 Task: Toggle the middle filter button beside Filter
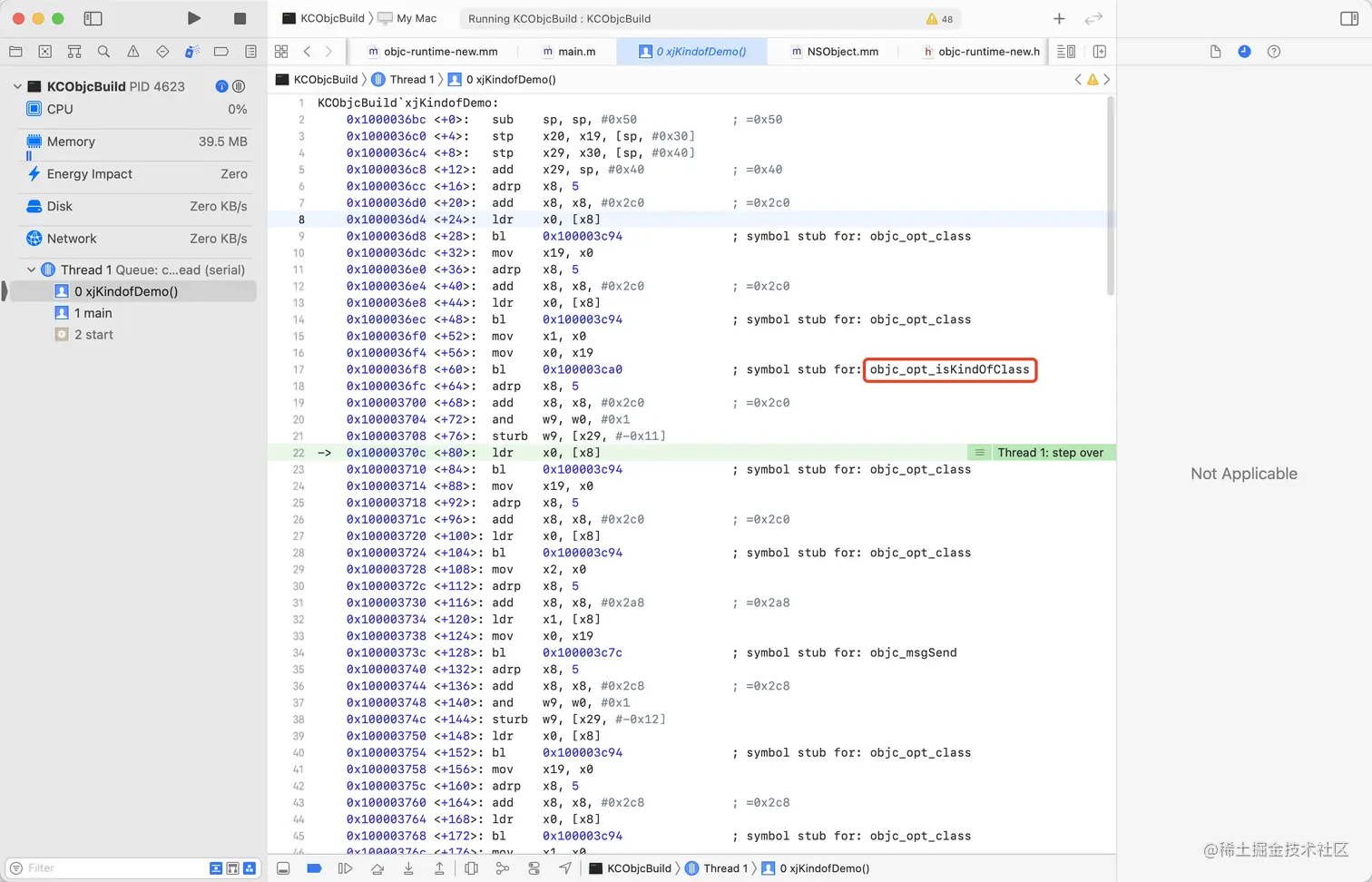[232, 868]
